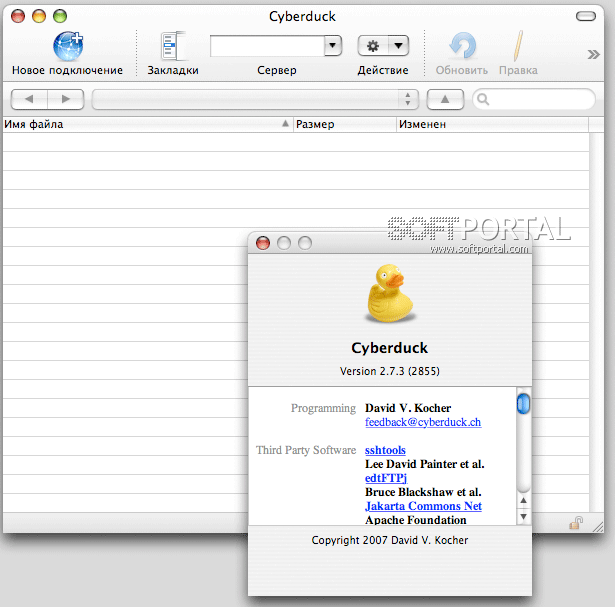Viewport: 615px width, 607px height.
Task: Go back with the left arrow button
Action: click(29, 99)
